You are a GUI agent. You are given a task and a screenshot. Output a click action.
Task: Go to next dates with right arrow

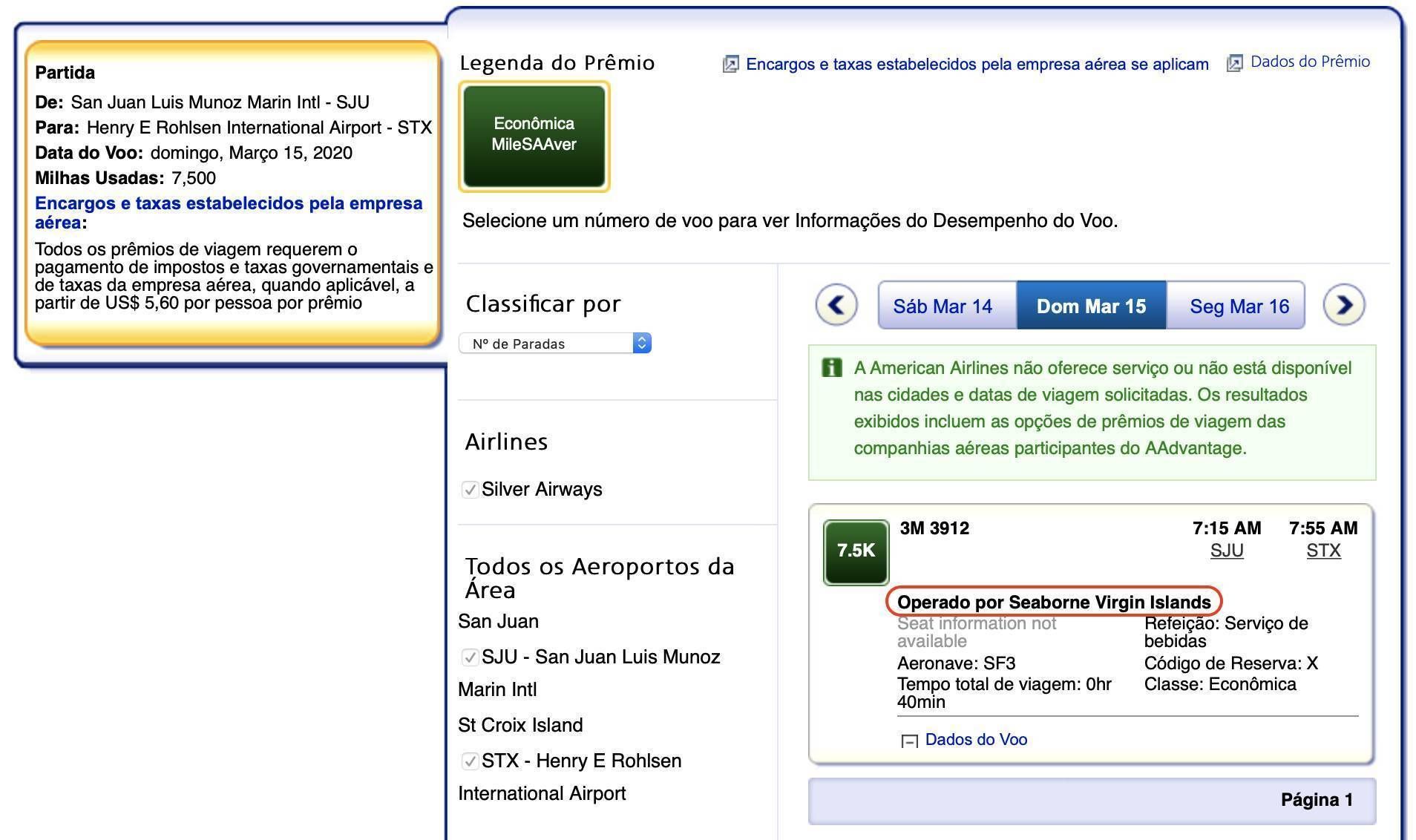(1344, 305)
